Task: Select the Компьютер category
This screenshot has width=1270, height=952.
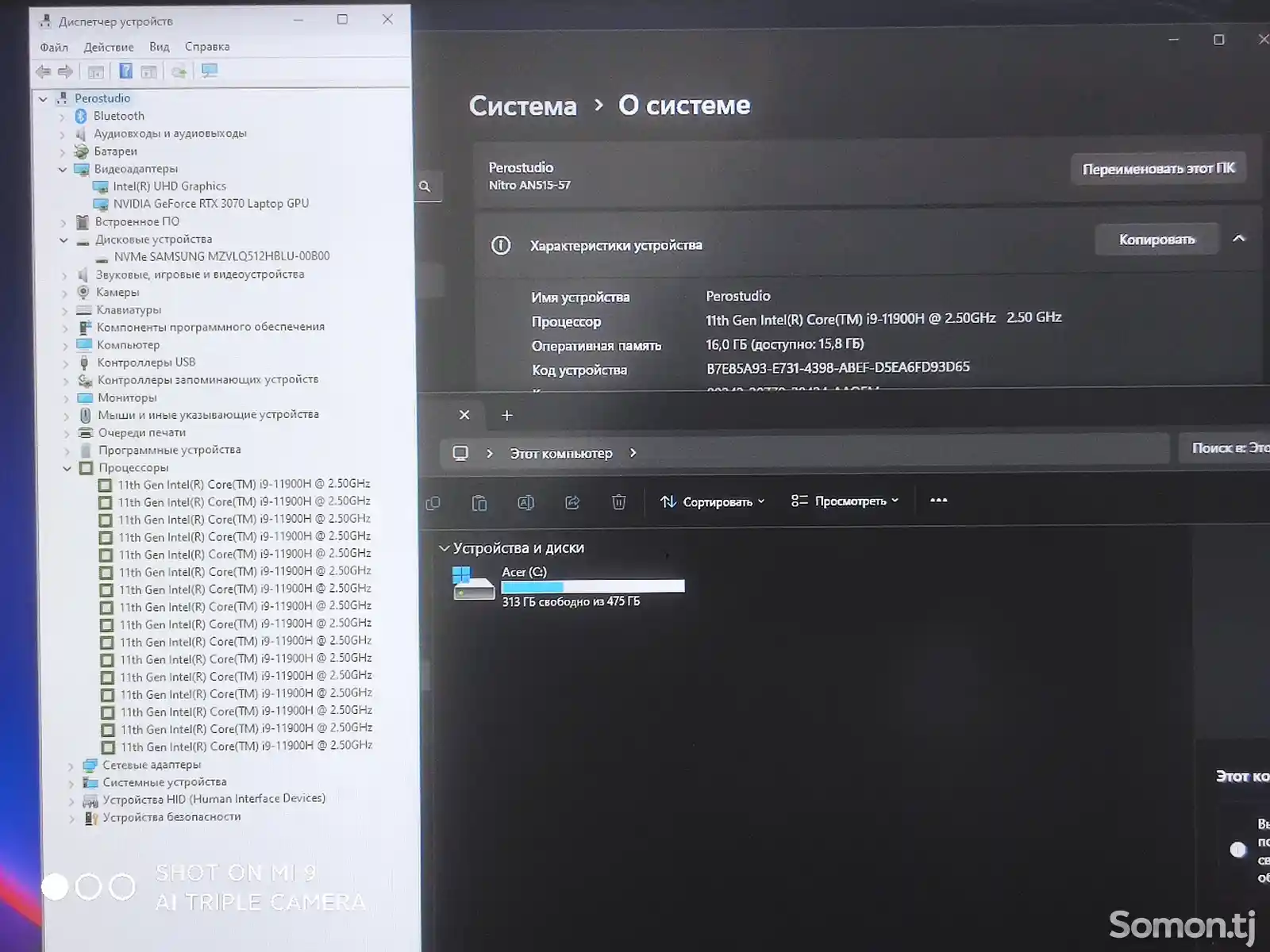Action: [129, 345]
